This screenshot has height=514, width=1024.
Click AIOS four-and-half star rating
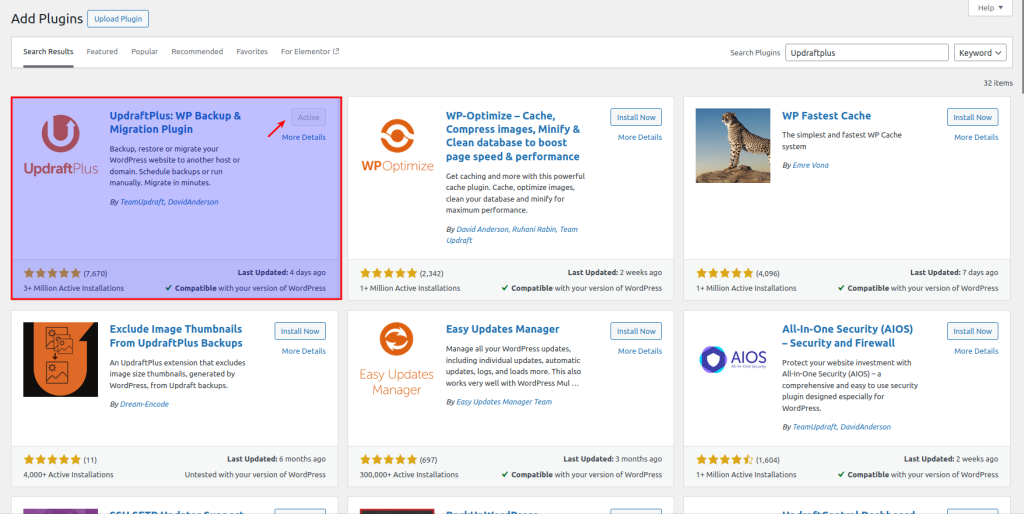[724, 459]
